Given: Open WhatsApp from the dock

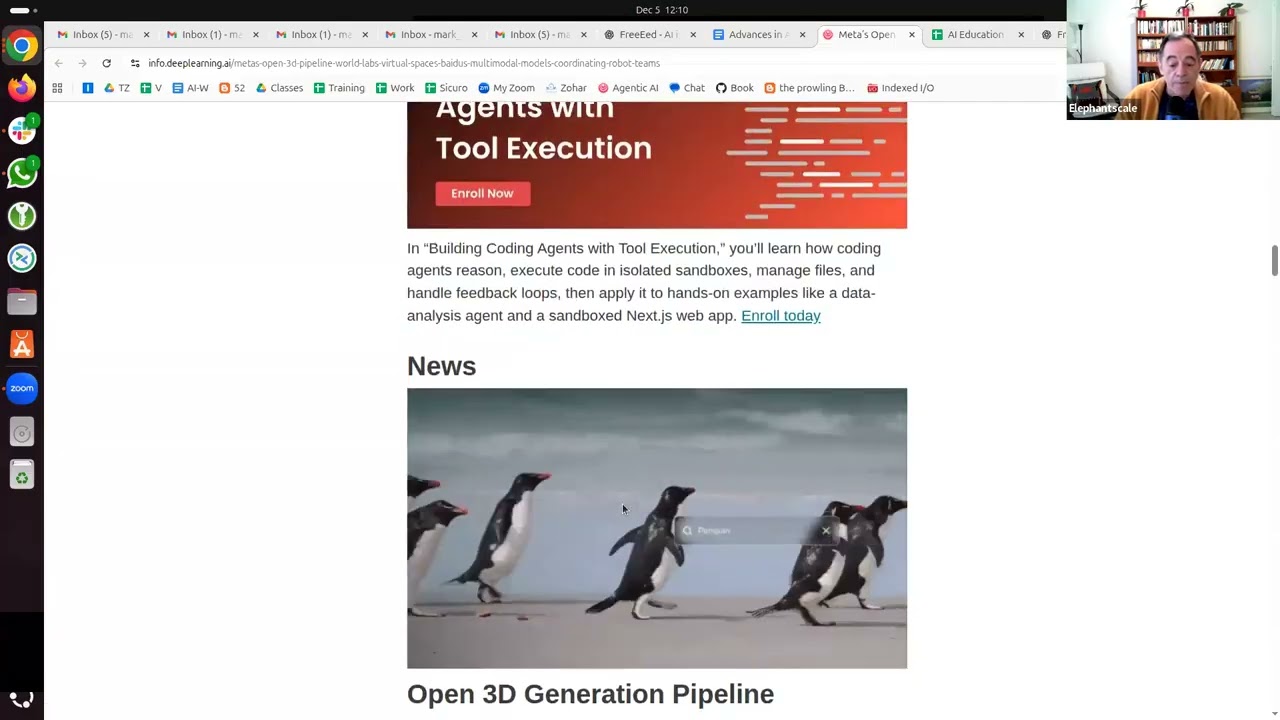Looking at the screenshot, I should [x=22, y=173].
